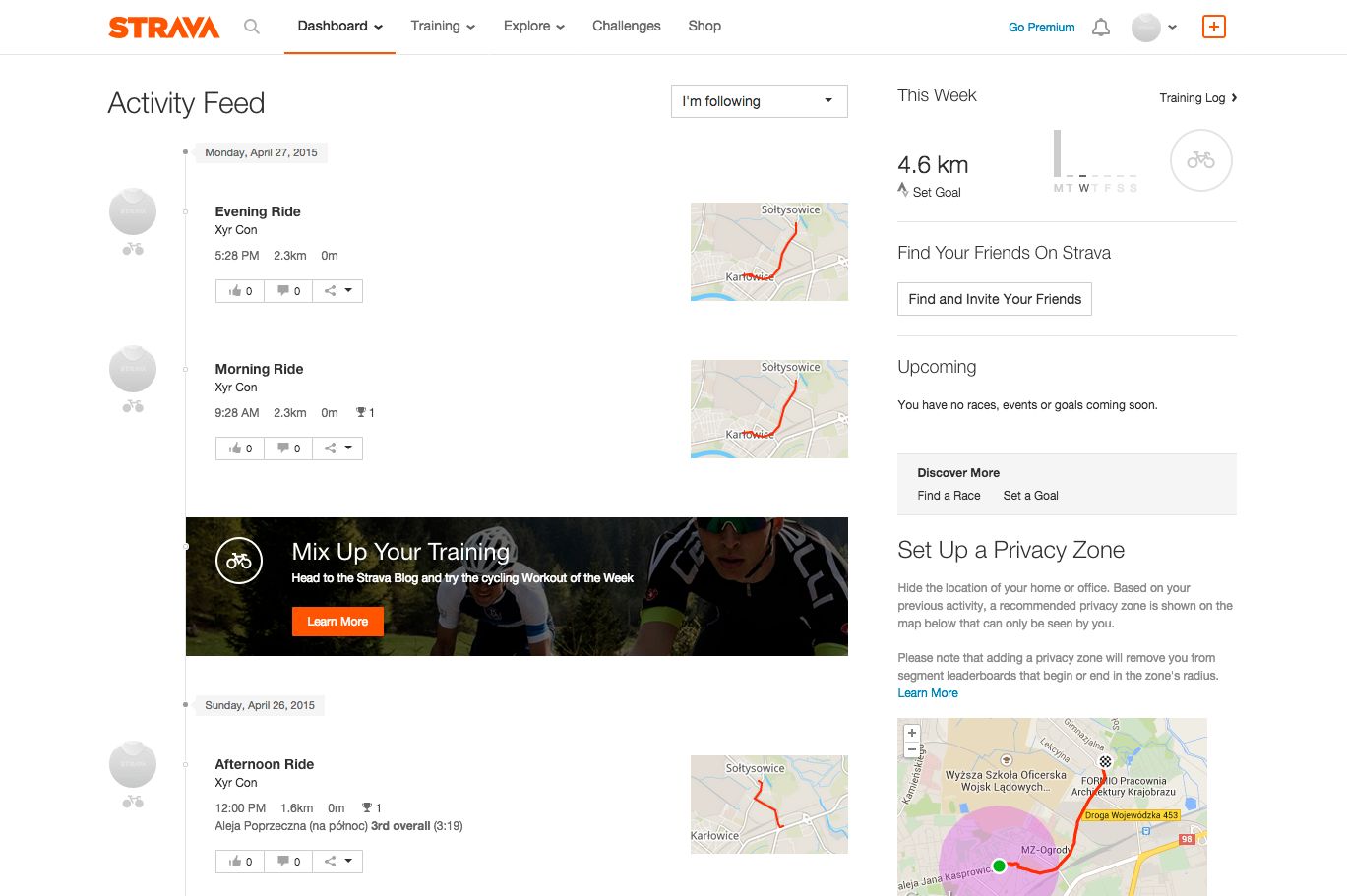Click the search magnifier icon

click(252, 27)
